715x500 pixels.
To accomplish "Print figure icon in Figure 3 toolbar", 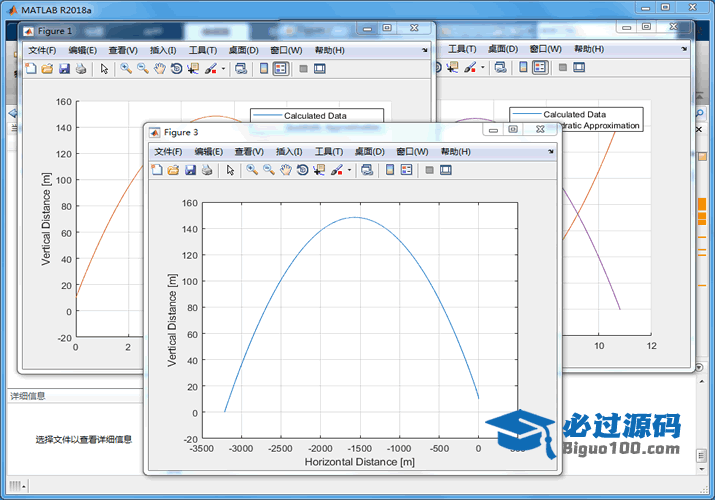I will click(x=207, y=170).
